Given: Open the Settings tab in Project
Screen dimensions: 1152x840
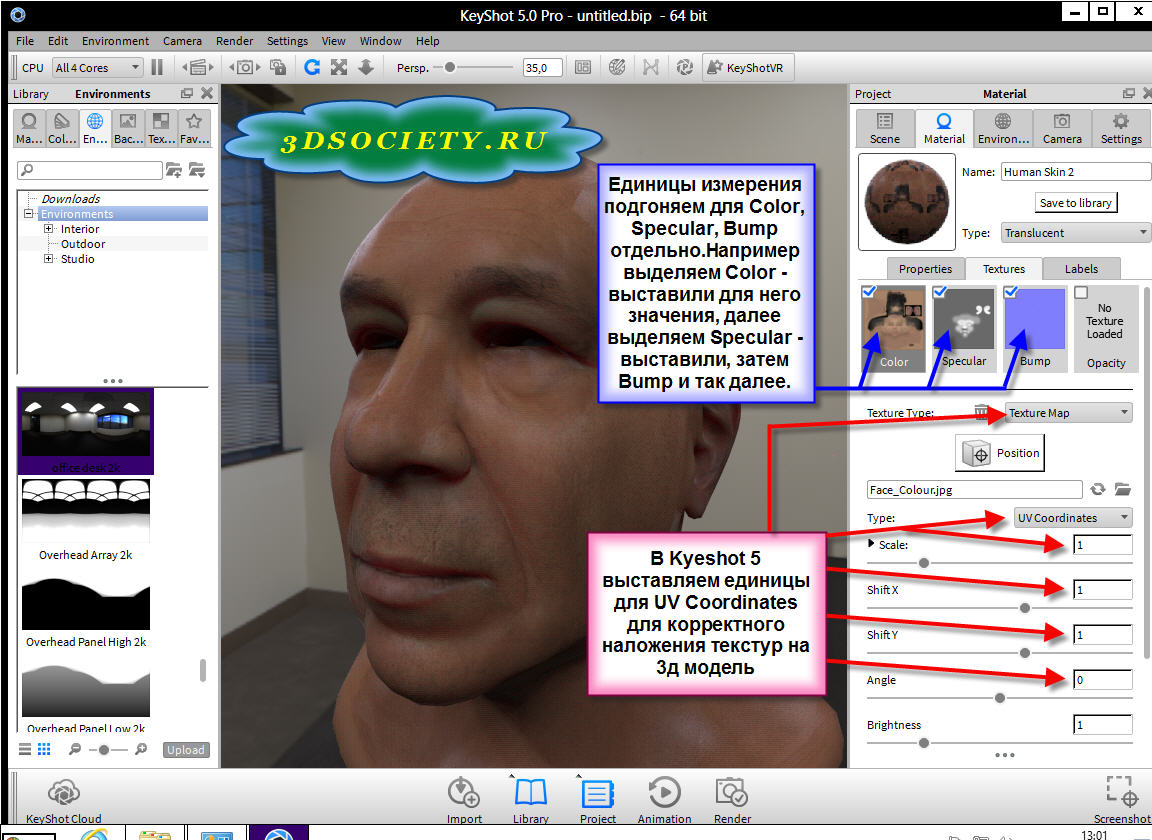Looking at the screenshot, I should click(1121, 129).
